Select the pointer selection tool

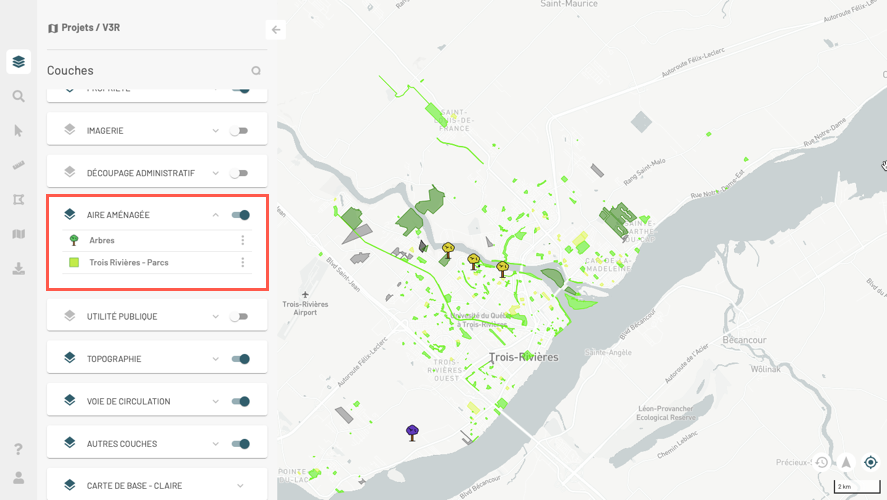[x=18, y=131]
